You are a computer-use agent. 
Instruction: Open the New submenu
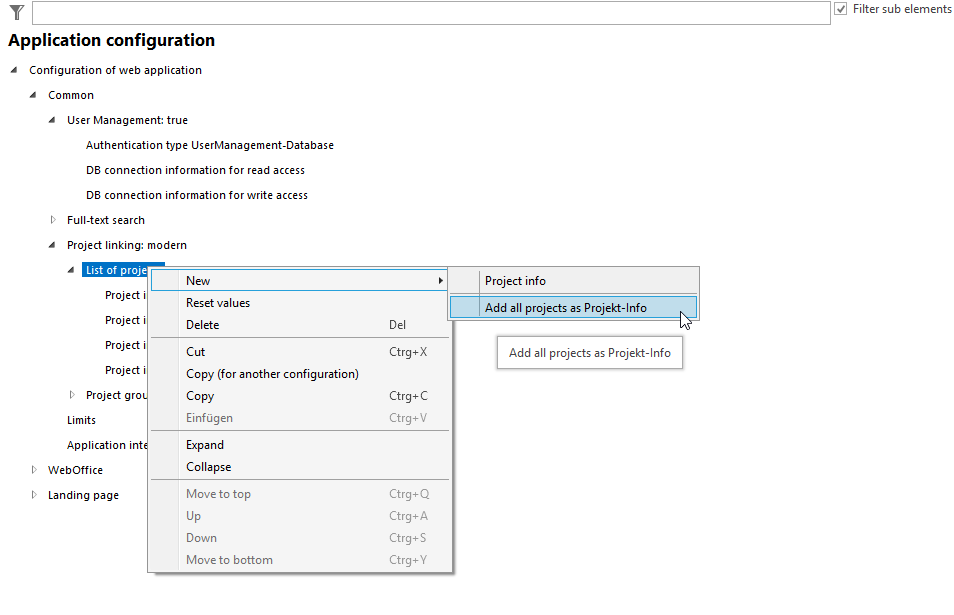(x=250, y=281)
